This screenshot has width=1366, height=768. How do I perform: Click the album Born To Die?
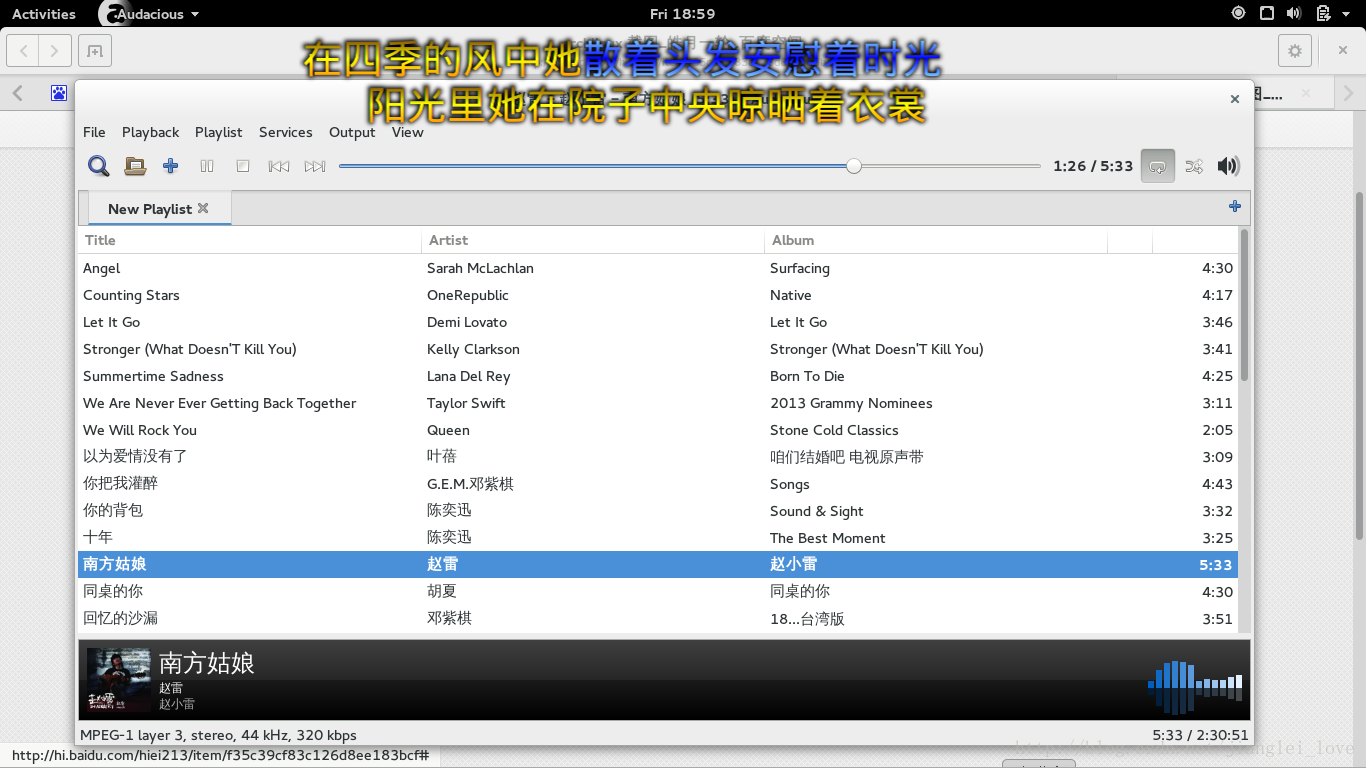[x=807, y=376]
